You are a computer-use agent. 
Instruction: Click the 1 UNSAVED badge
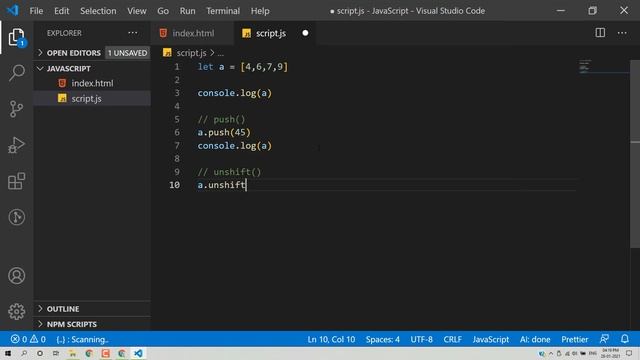tap(127, 53)
